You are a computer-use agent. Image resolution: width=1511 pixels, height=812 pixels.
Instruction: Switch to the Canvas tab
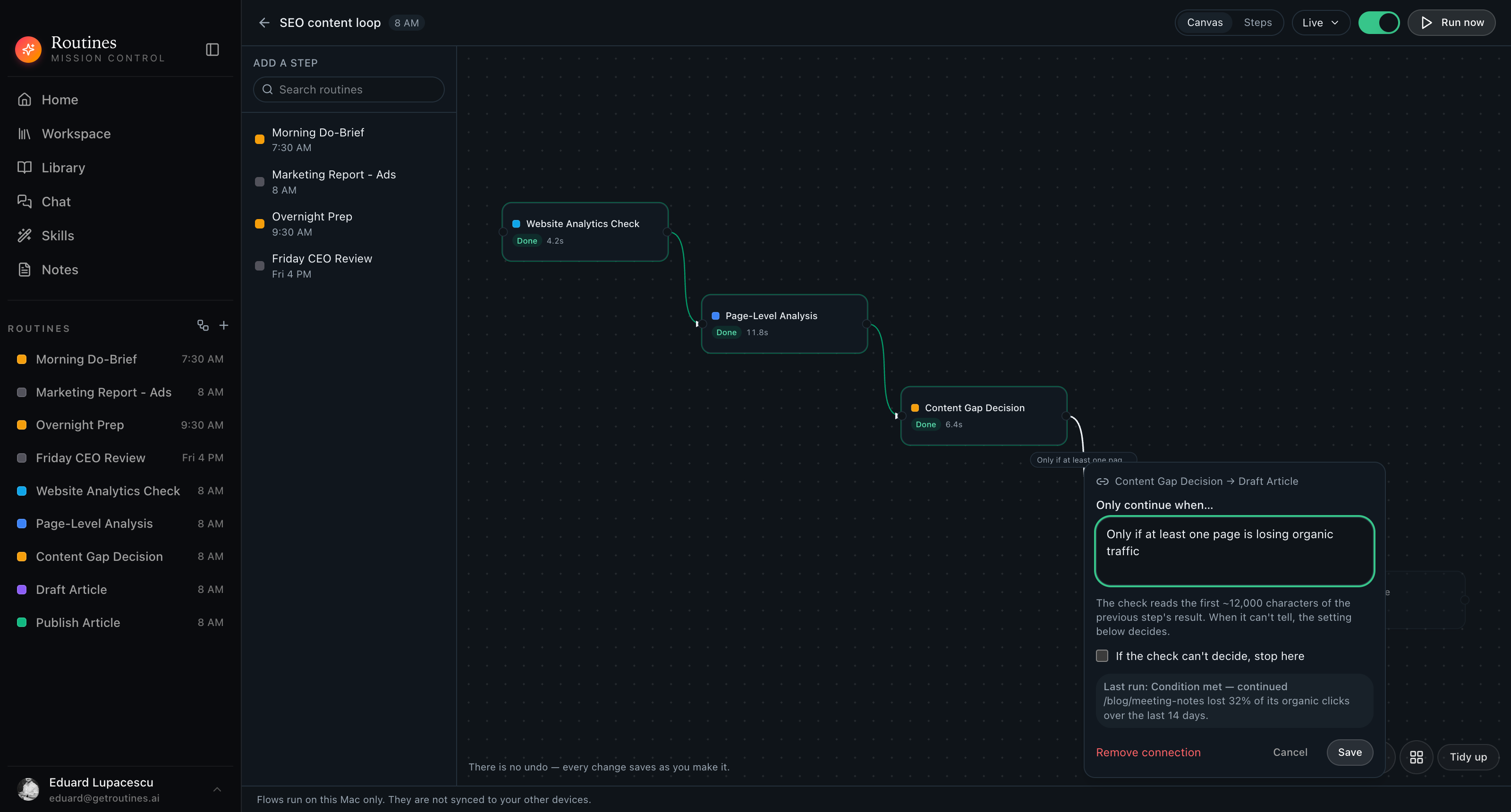(1205, 23)
